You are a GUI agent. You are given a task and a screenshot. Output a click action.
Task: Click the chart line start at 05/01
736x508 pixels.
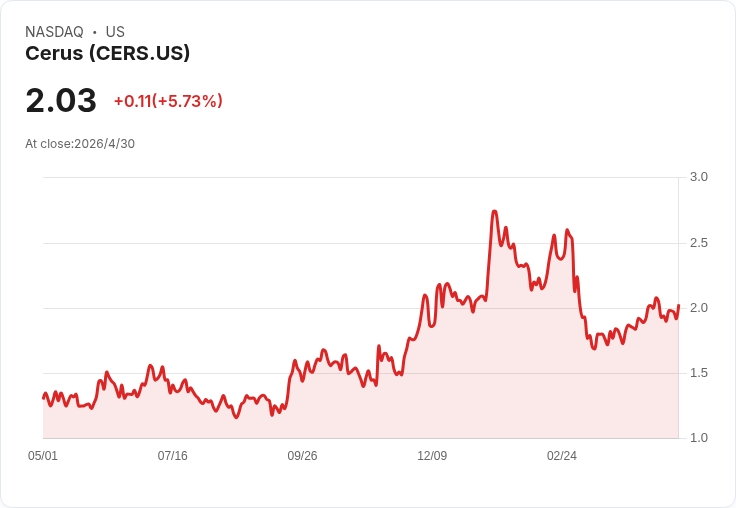tap(44, 398)
